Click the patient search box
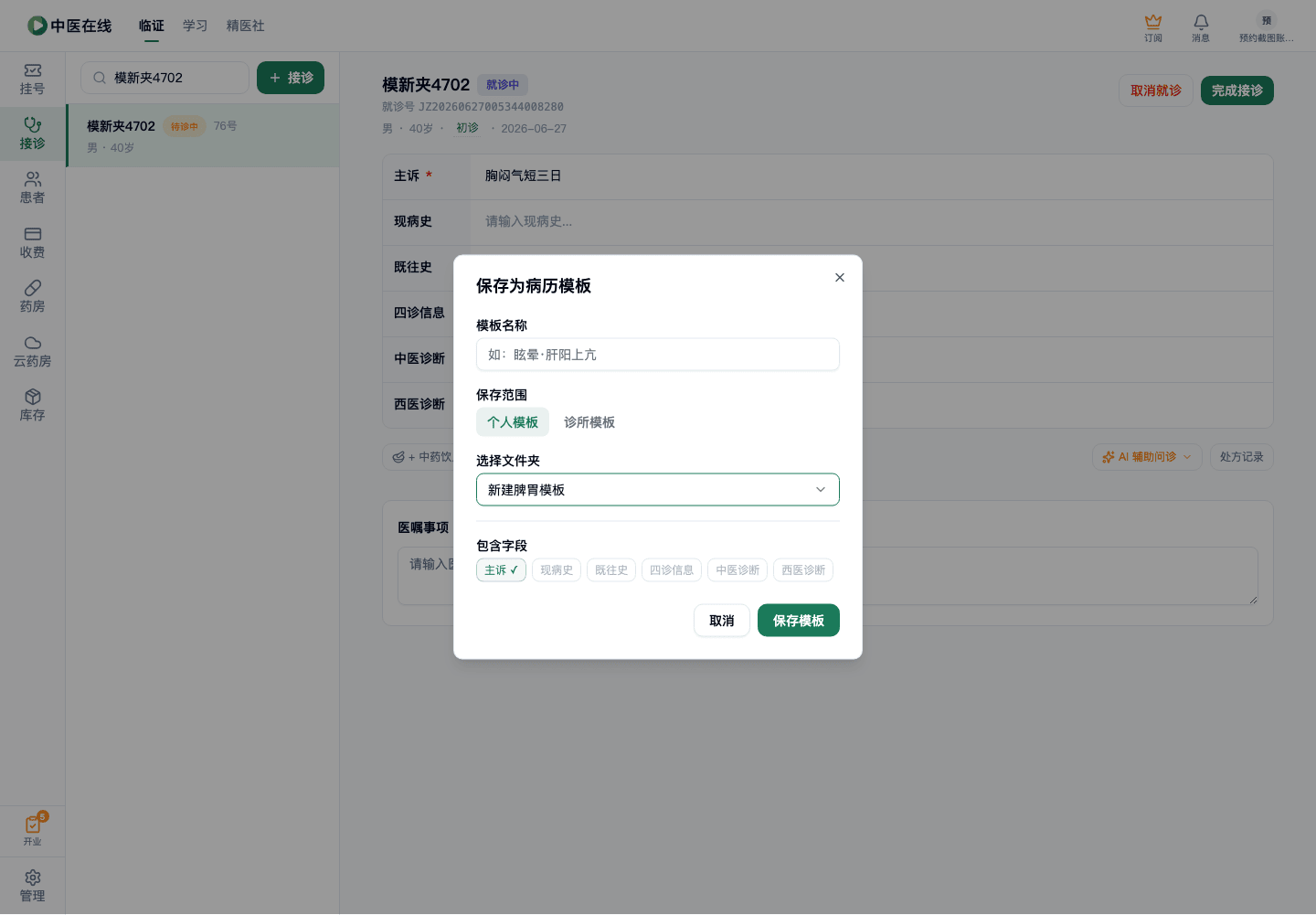Viewport: 1316px width, 915px height. pyautogui.click(x=164, y=78)
